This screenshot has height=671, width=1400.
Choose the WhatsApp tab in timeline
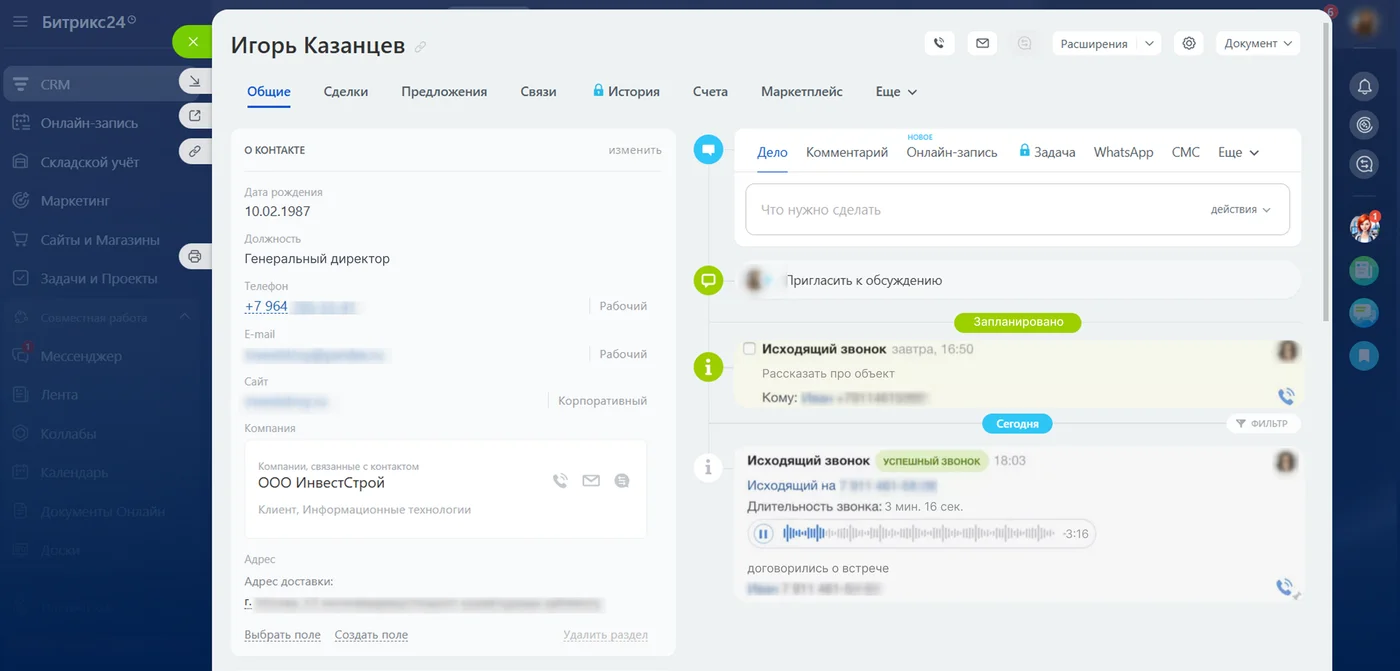pos(1123,152)
